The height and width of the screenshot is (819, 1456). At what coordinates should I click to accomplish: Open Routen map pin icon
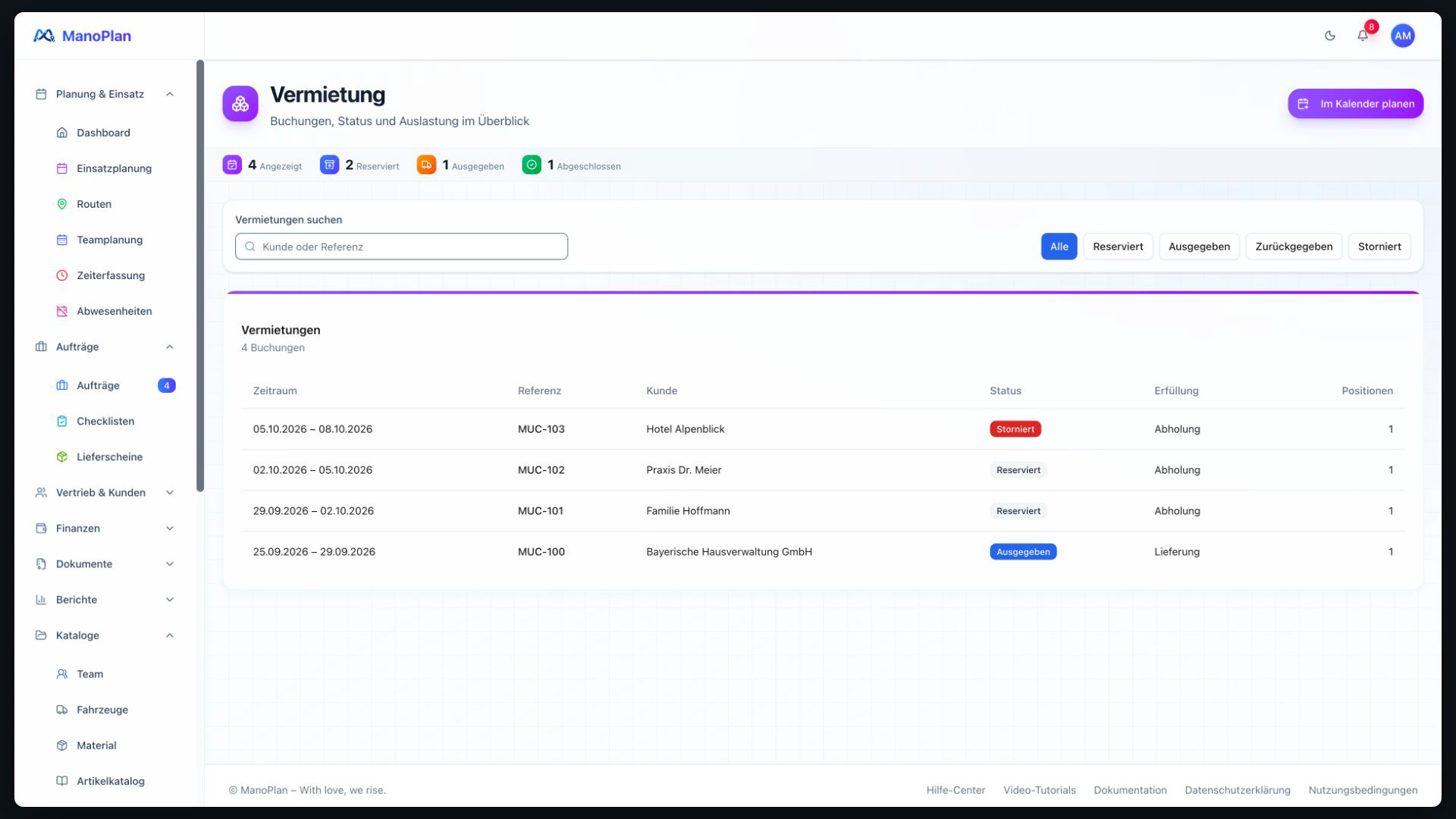pyautogui.click(x=62, y=204)
